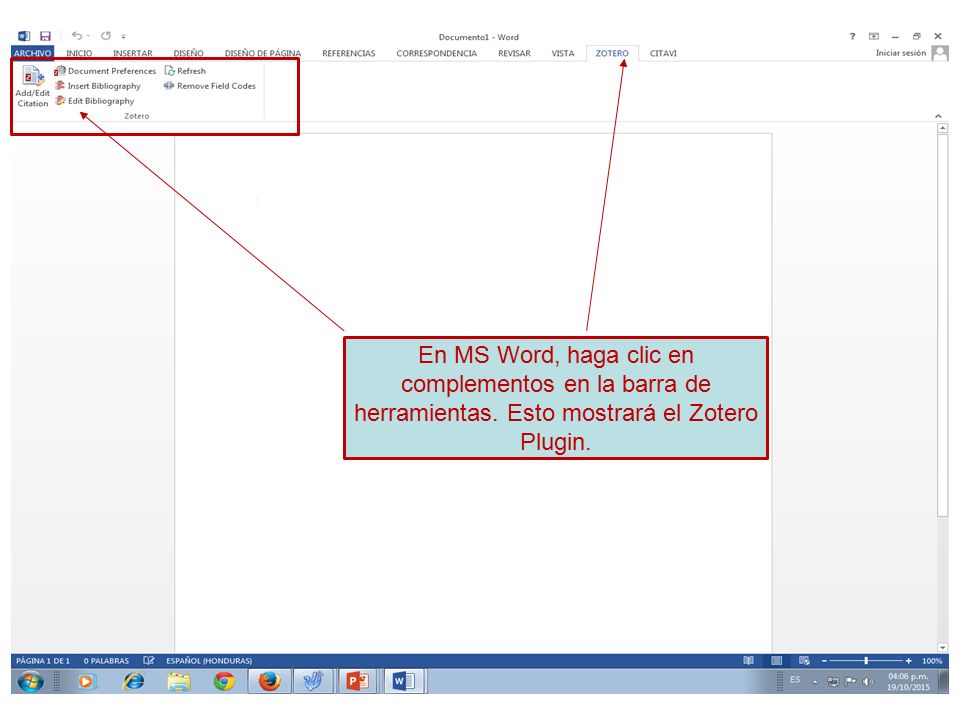Viewport: 960px width, 720px height.
Task: Show hidden system tray icons
Action: pos(815,681)
